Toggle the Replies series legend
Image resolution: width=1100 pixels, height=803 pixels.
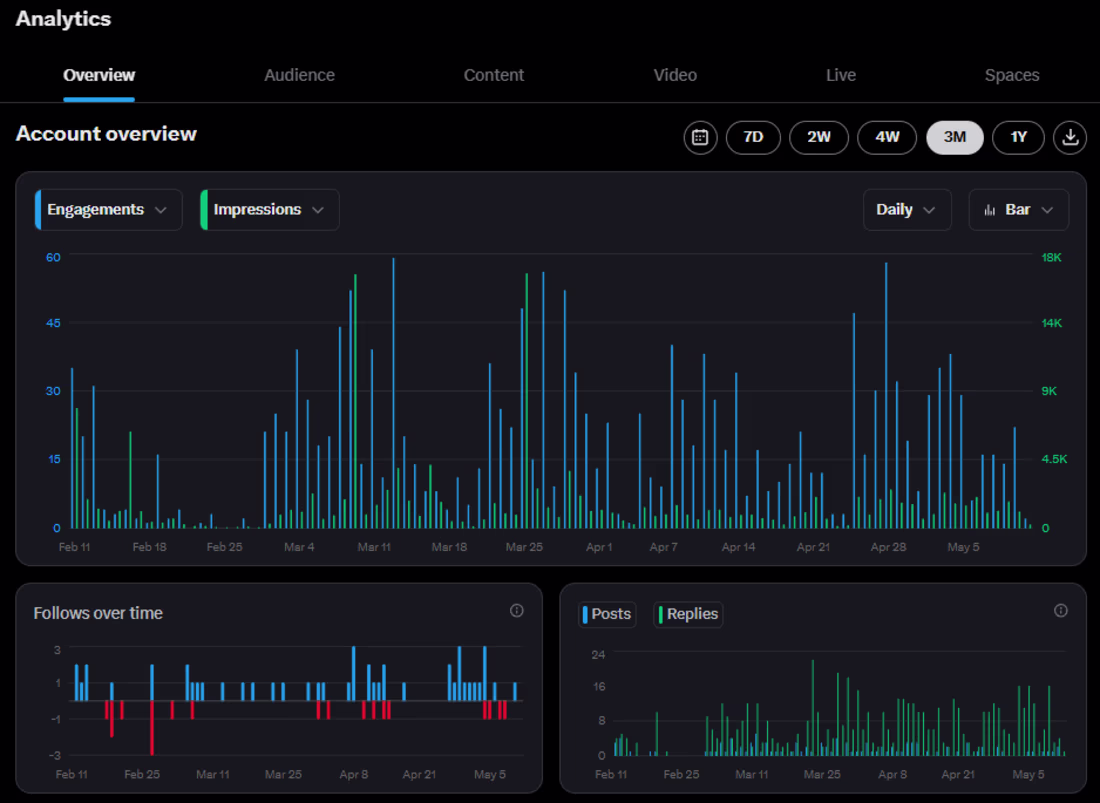688,614
